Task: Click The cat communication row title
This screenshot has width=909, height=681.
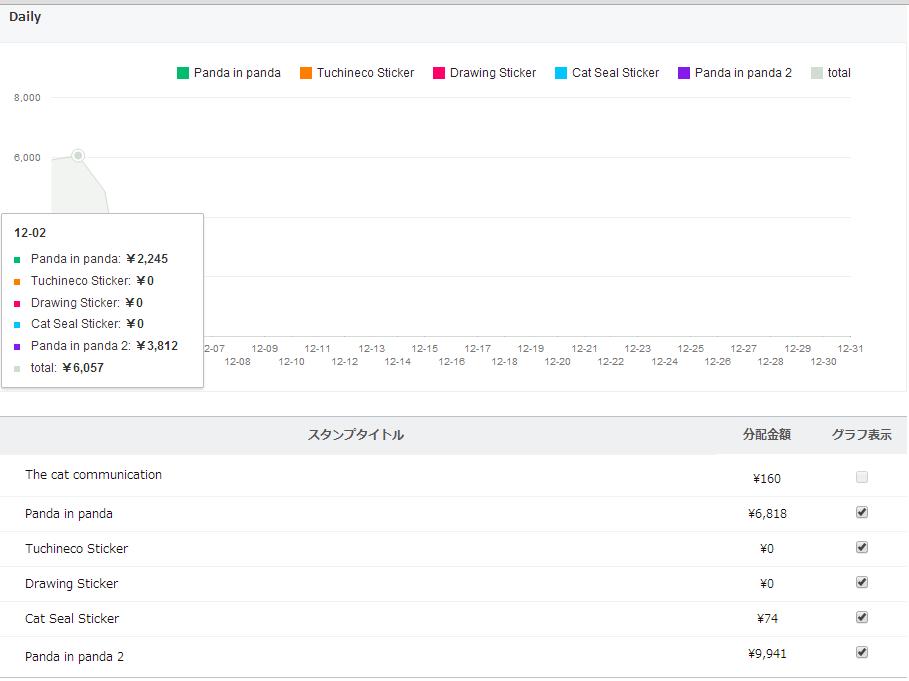Action: point(93,475)
